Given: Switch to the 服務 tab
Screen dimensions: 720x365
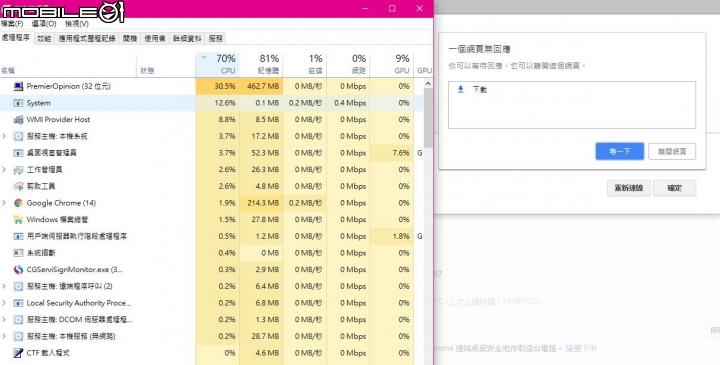Looking at the screenshot, I should pos(216,39).
